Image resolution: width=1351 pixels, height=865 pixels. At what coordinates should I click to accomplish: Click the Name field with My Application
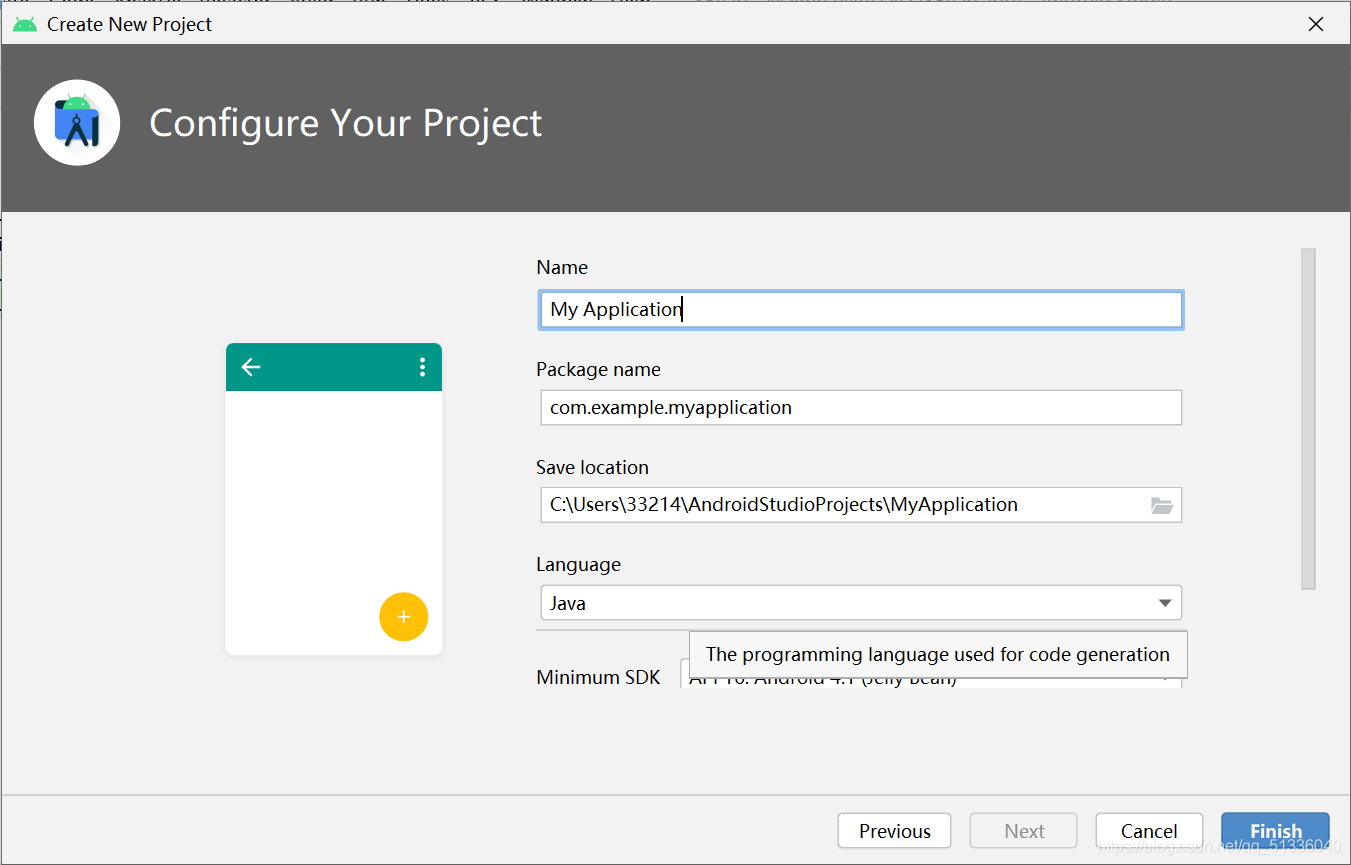pos(861,309)
